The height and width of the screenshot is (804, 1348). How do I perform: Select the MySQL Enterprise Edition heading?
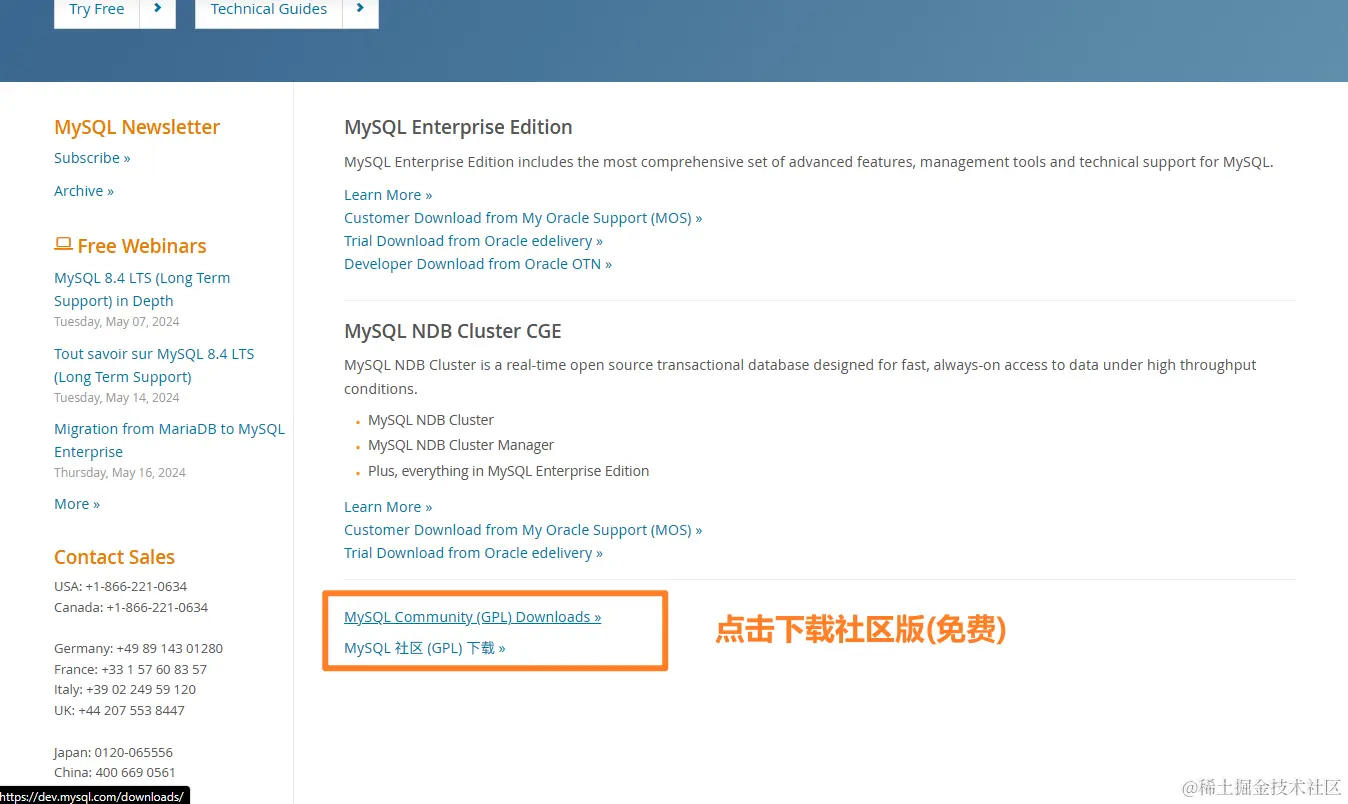[x=458, y=127]
